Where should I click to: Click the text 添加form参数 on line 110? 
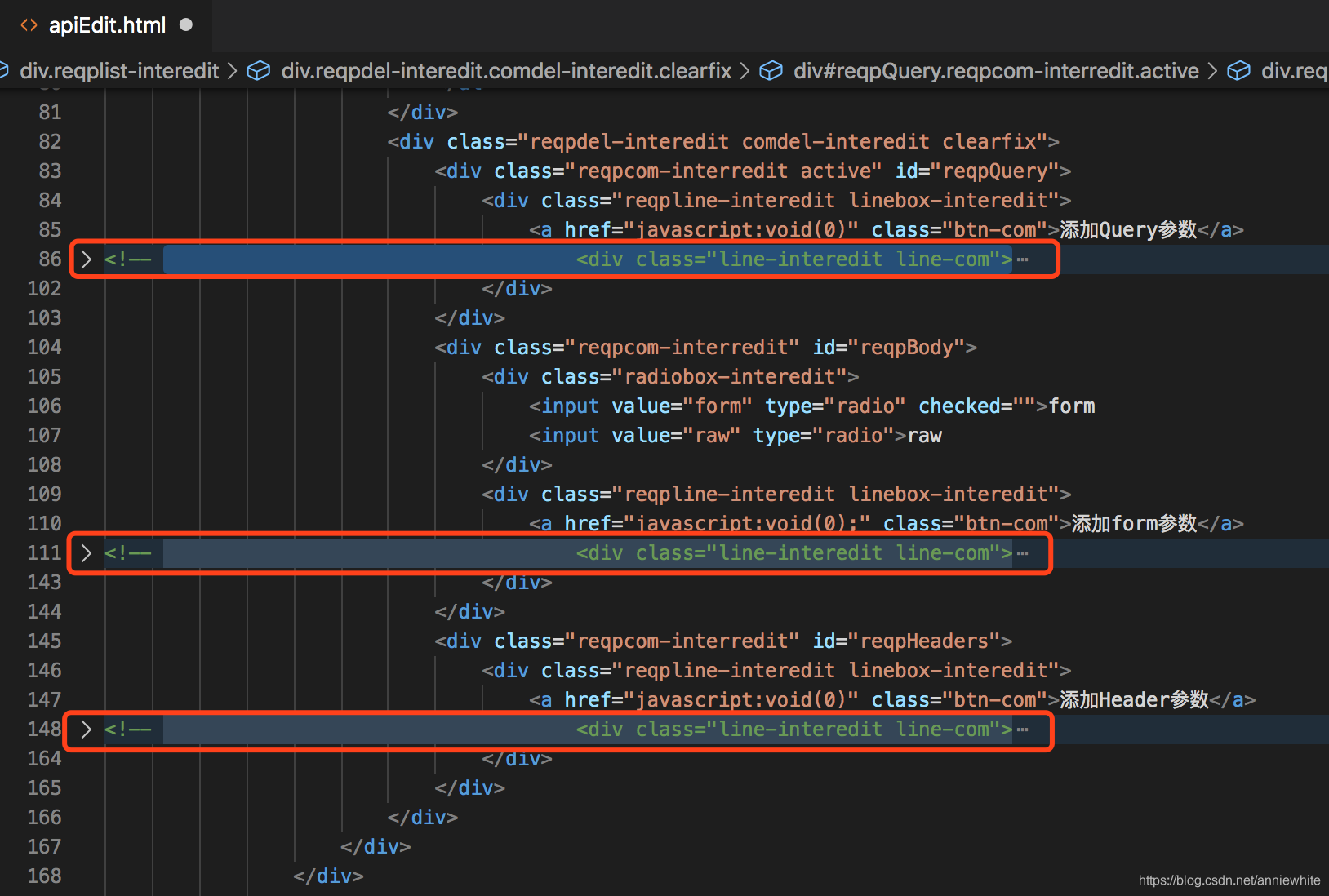(1134, 524)
